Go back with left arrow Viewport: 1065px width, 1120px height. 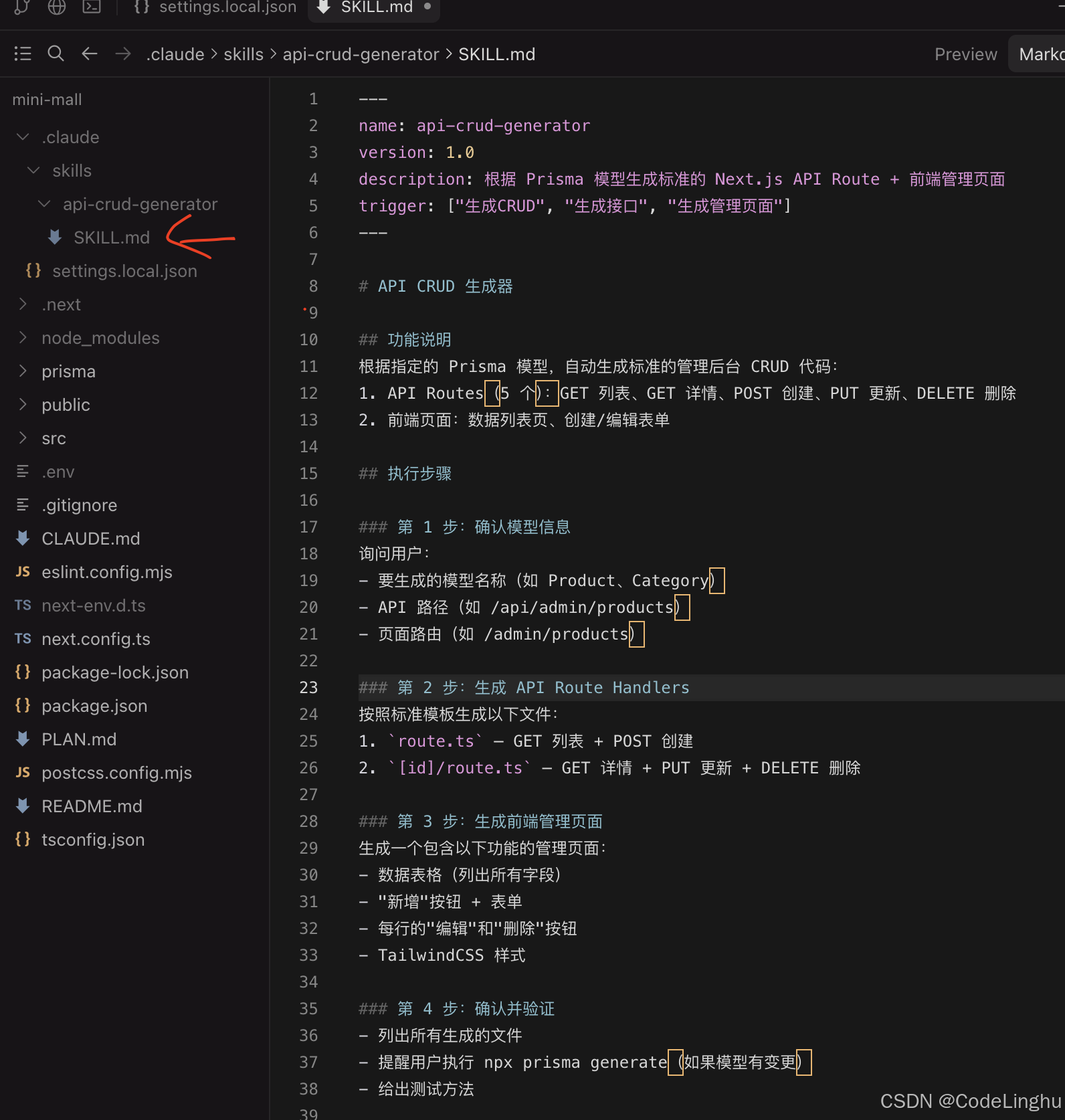point(90,54)
